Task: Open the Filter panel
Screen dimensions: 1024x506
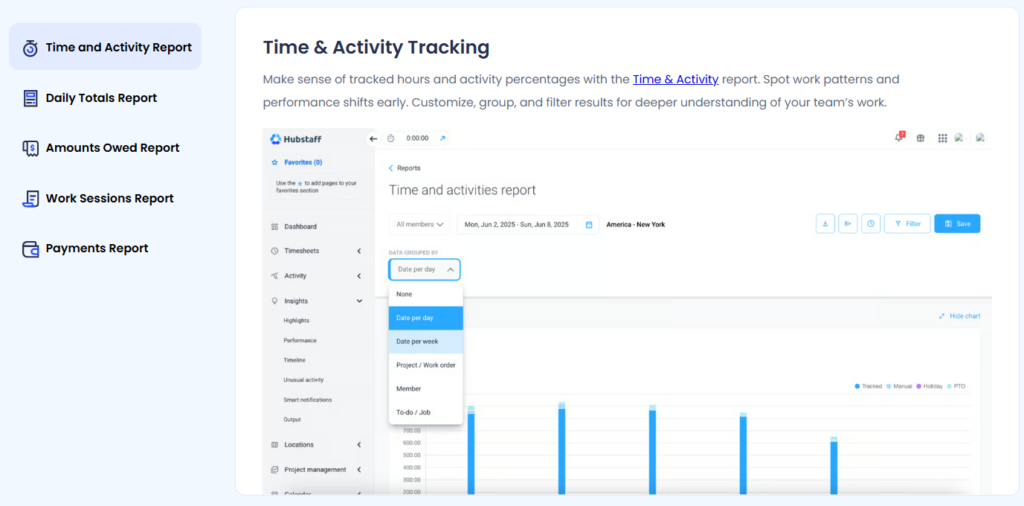Action: tap(907, 223)
